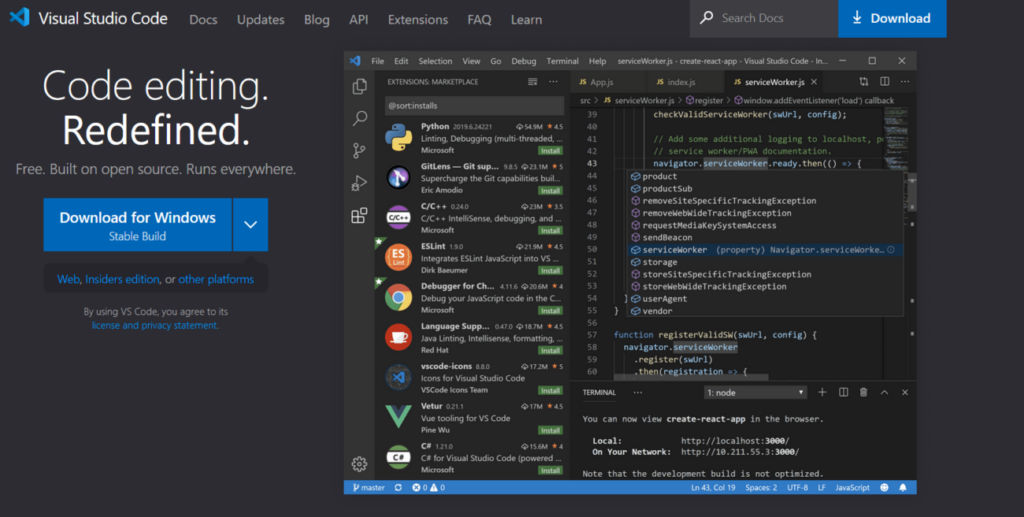The image size is (1024, 517).
Task: Click the Visual Studio Code logo
Action: 20,18
